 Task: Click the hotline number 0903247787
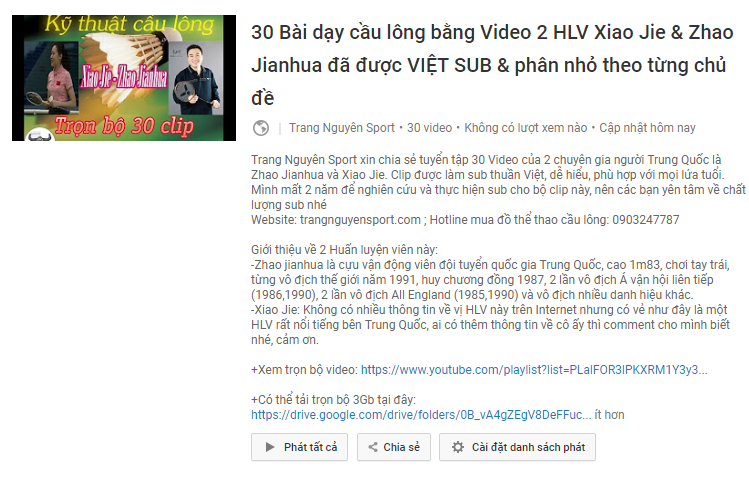pos(646,220)
